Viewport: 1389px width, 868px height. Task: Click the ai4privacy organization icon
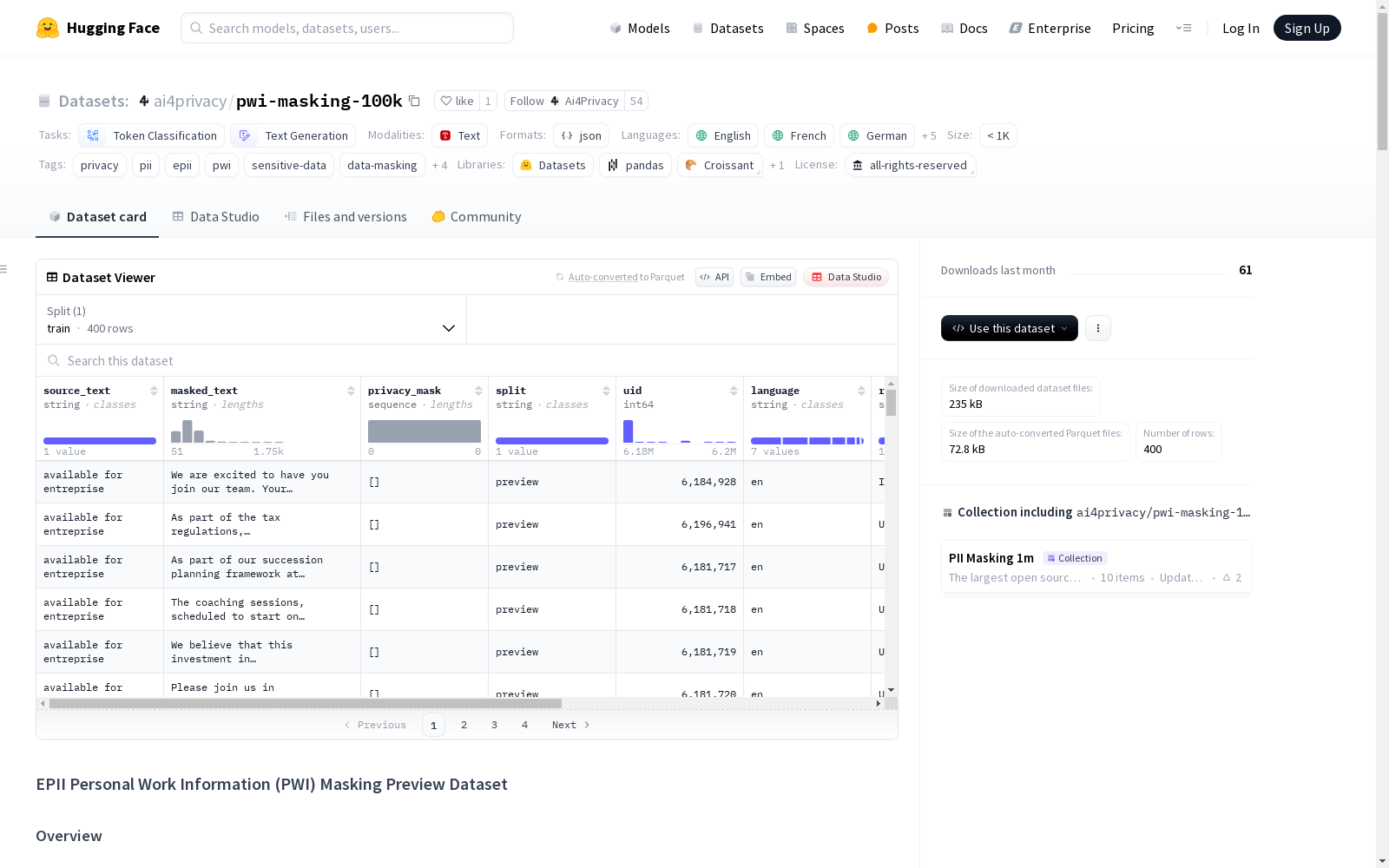144,101
